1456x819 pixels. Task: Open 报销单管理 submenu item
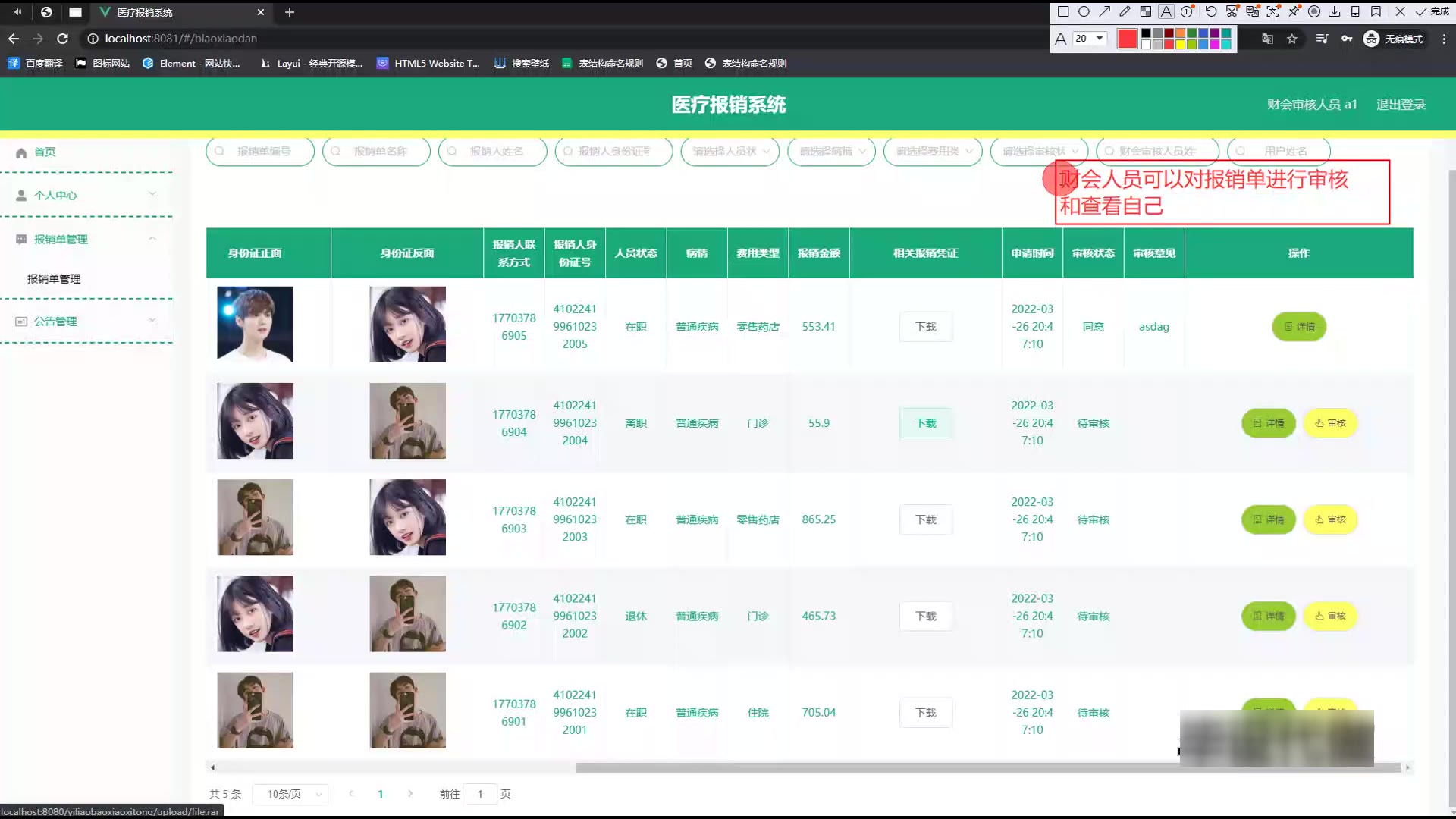click(x=54, y=278)
